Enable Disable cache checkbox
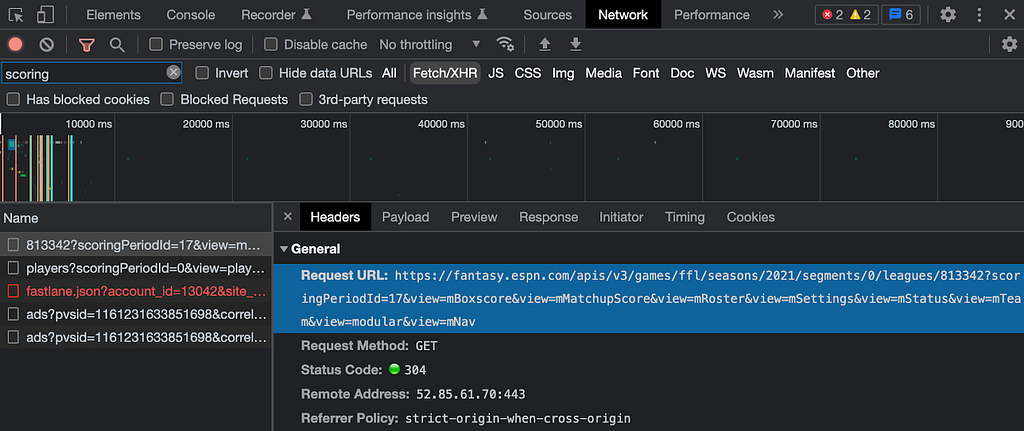 tap(270, 44)
